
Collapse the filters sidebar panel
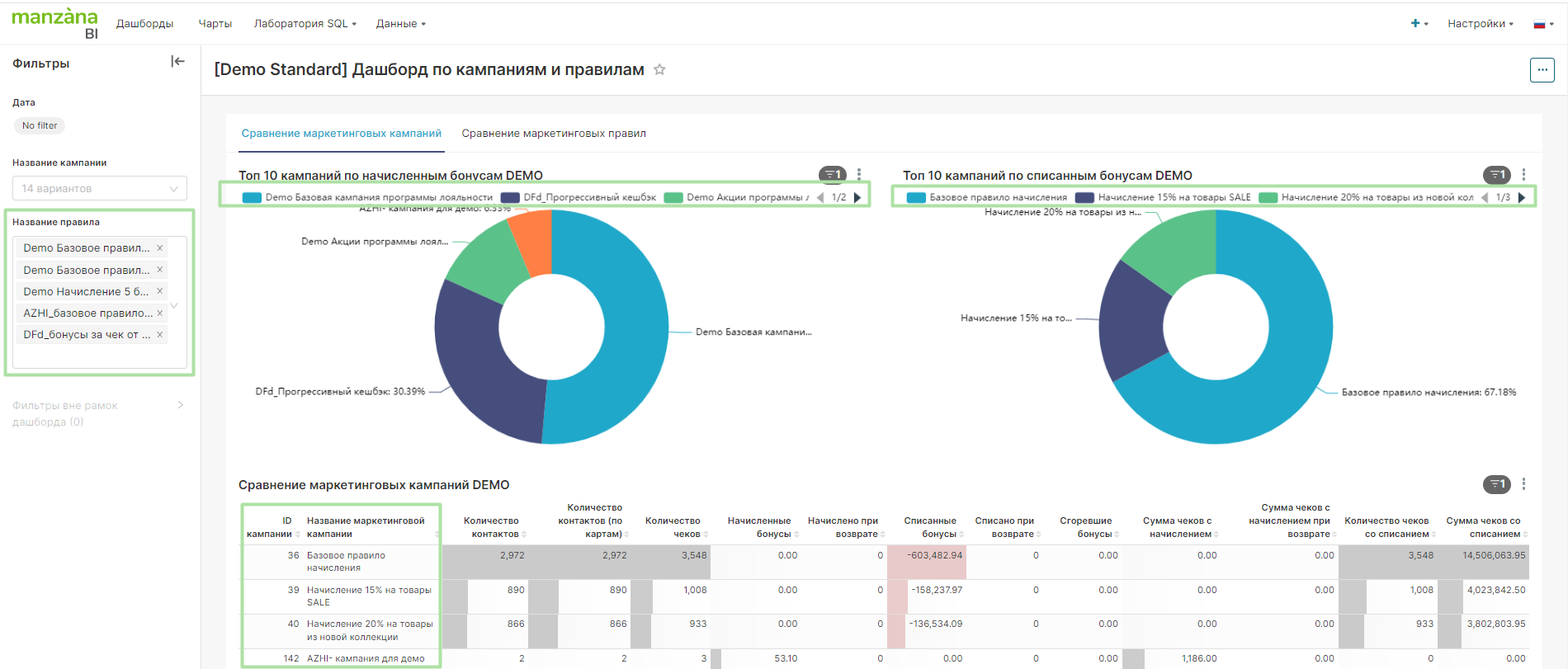(x=177, y=62)
